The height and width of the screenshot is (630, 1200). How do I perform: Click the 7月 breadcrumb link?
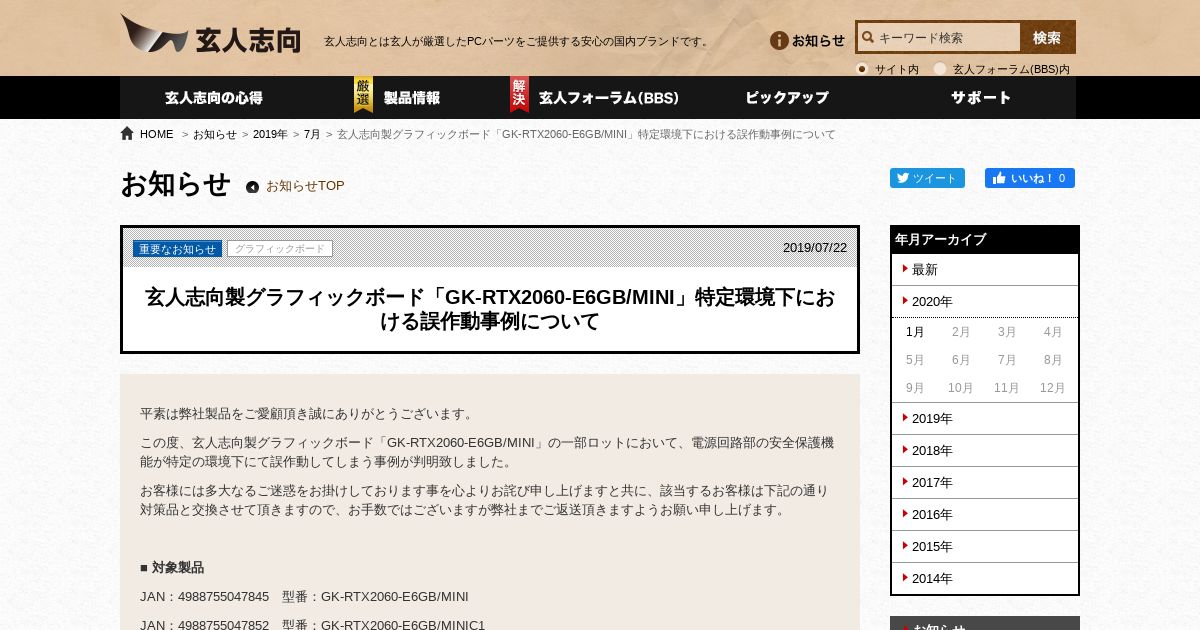coord(312,134)
